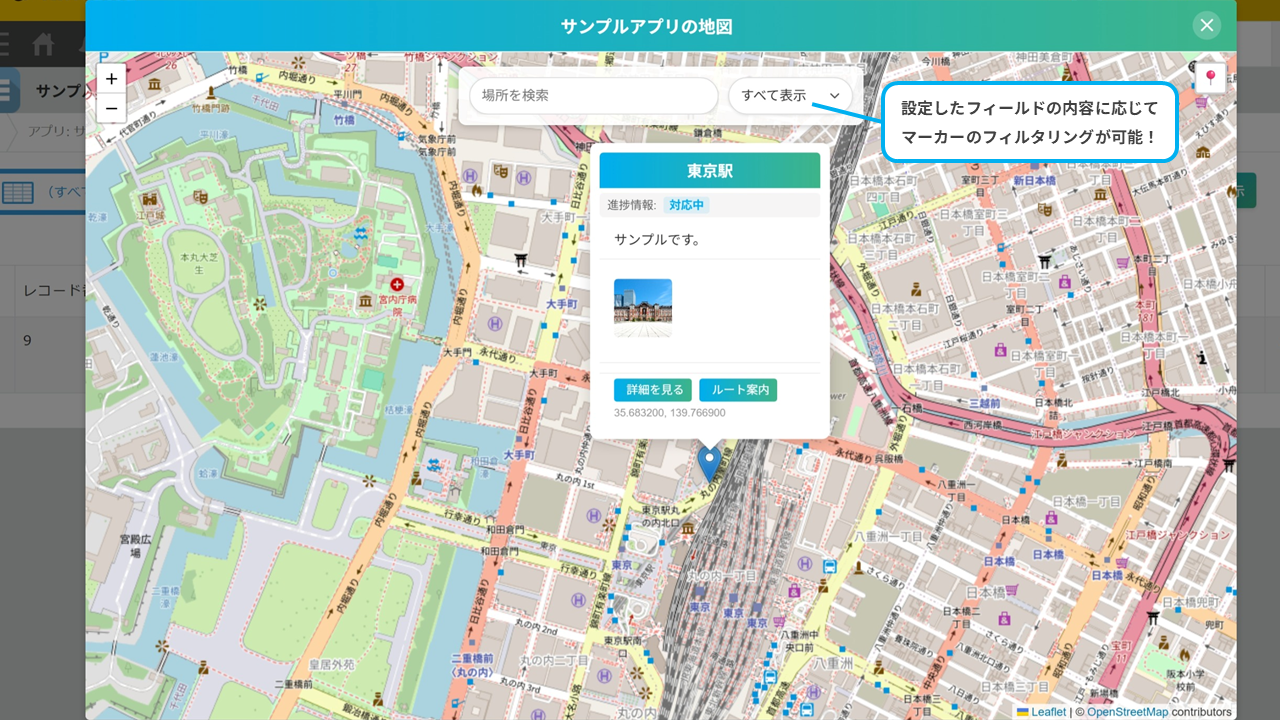Click the Tokyo Station photo thumbnail in the popup

[642, 307]
